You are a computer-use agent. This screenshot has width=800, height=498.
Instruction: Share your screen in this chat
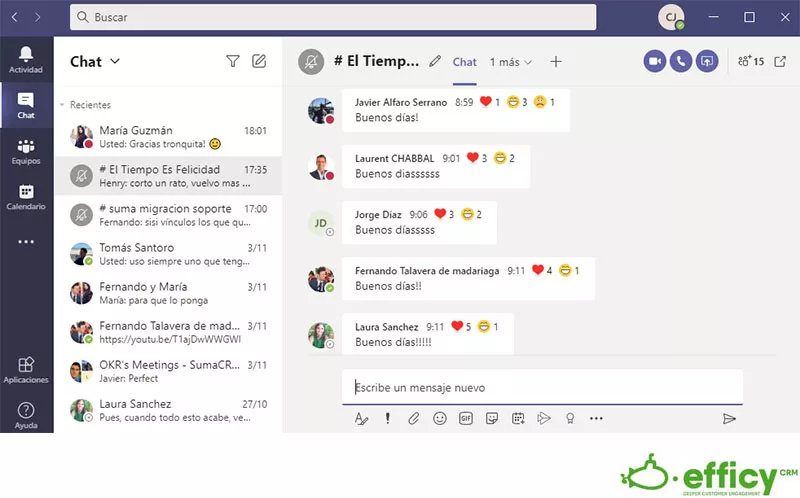[707, 61]
